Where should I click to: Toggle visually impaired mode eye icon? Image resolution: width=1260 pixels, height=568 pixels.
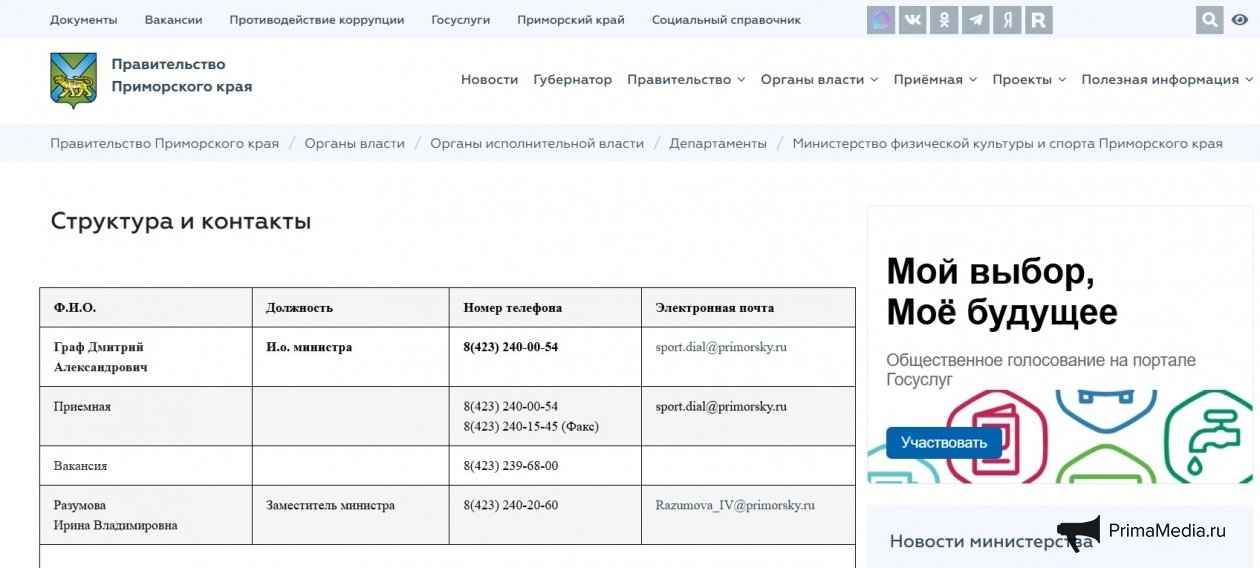tap(1240, 20)
